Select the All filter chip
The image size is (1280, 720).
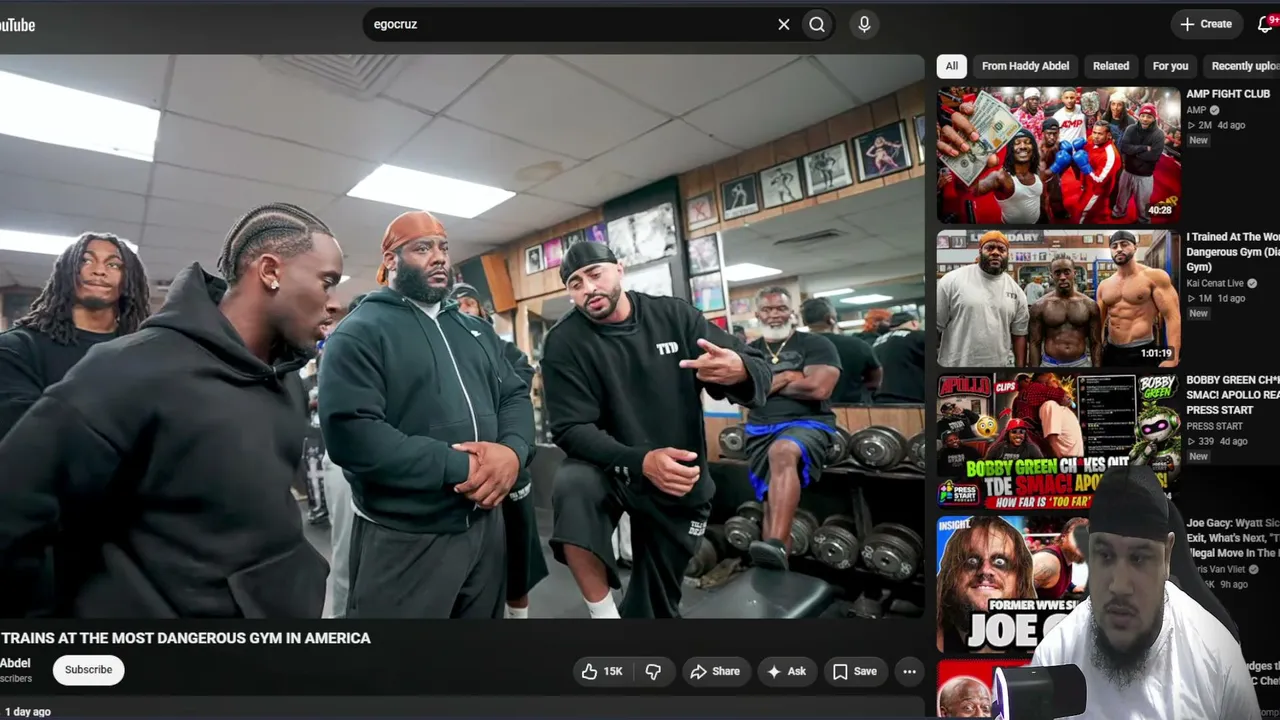click(x=952, y=66)
